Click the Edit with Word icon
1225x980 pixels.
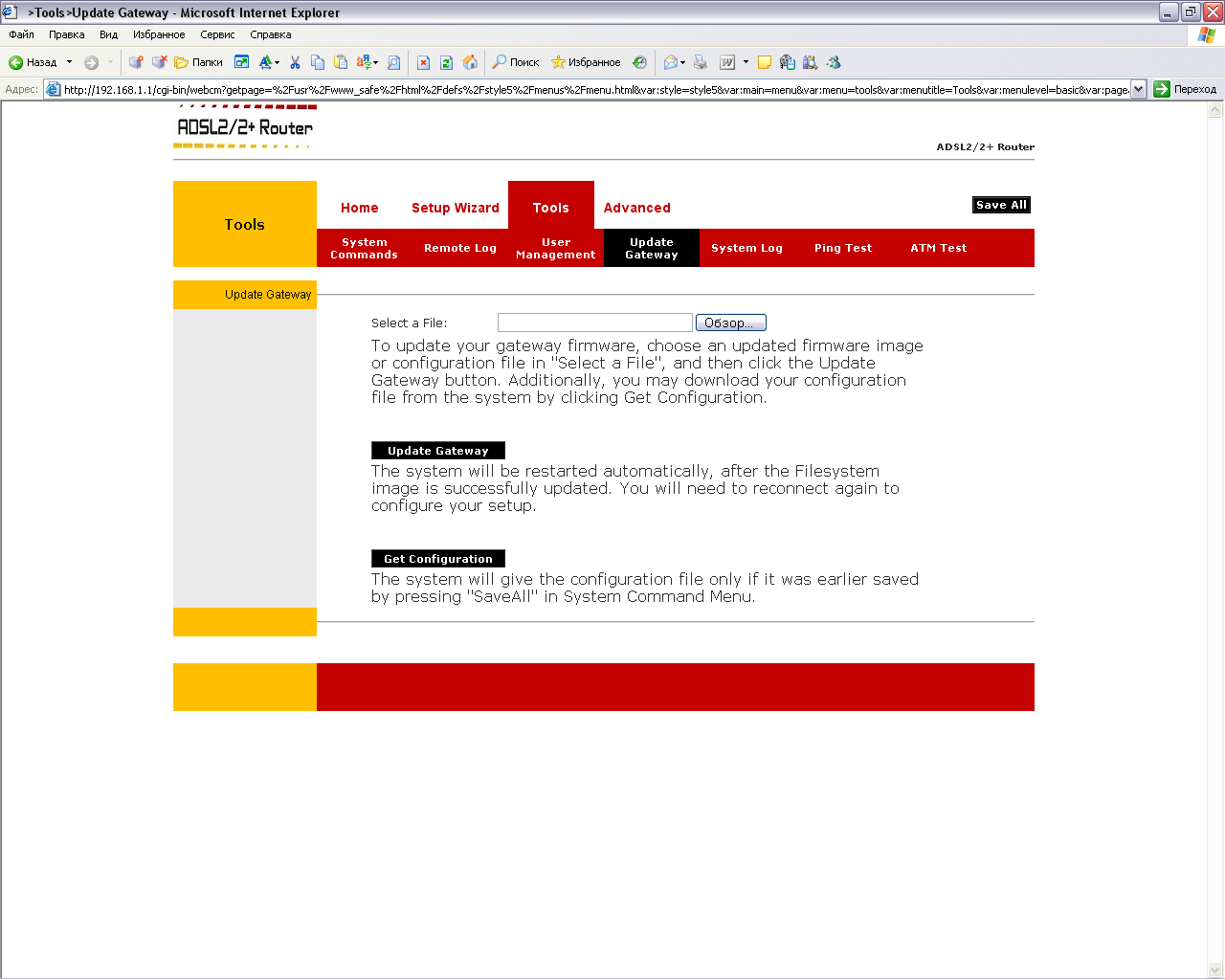pyautogui.click(x=727, y=62)
